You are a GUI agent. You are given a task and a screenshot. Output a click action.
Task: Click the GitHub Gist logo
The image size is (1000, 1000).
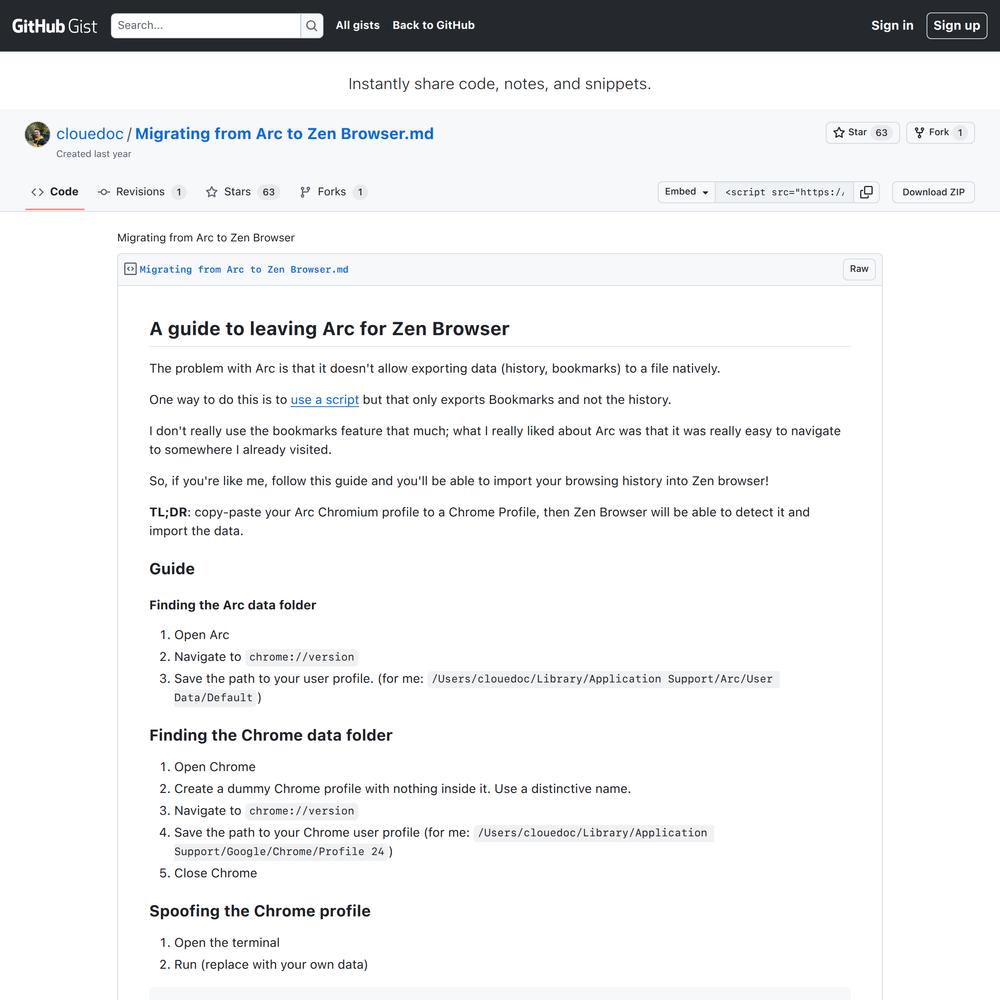pos(54,26)
